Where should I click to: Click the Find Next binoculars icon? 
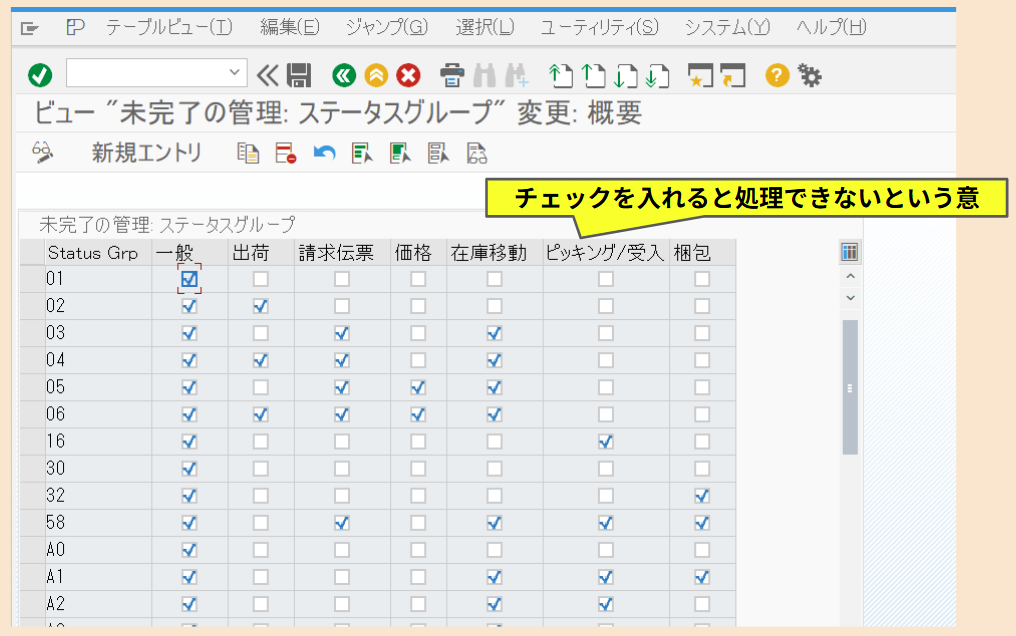coord(516,76)
